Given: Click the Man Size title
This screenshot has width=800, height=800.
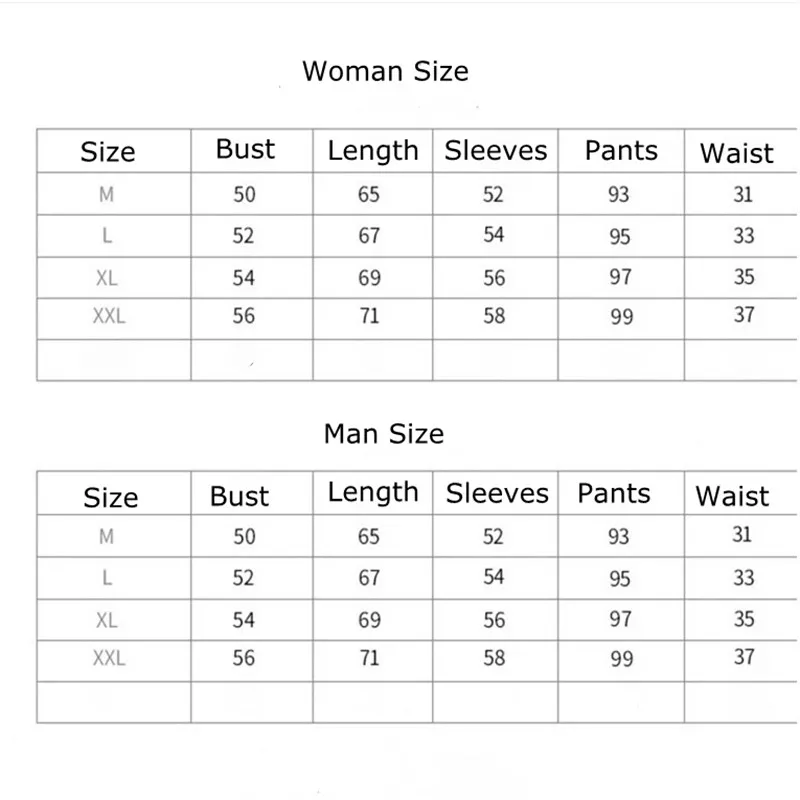Looking at the screenshot, I should click(384, 434).
